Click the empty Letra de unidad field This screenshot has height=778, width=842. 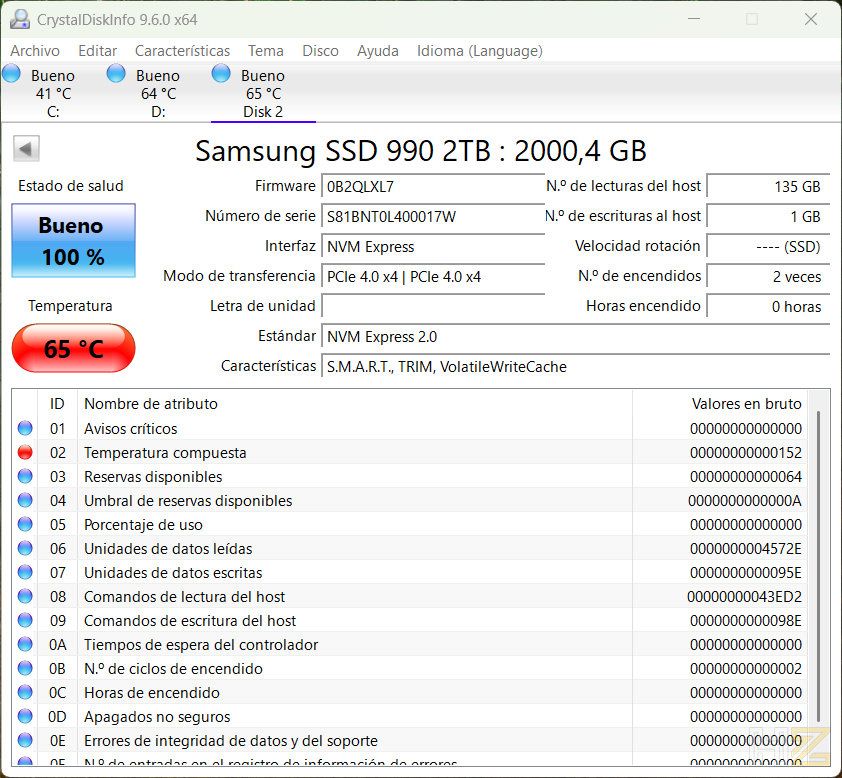tap(433, 307)
